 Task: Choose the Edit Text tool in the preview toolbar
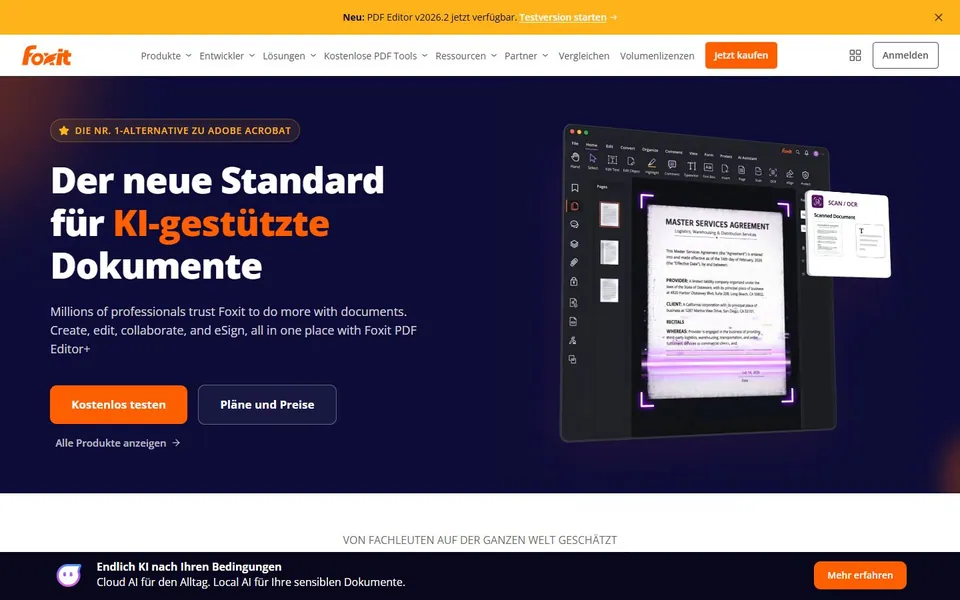pyautogui.click(x=612, y=163)
